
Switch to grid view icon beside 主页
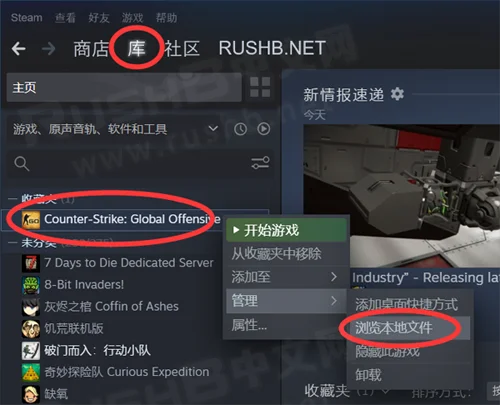[260, 87]
